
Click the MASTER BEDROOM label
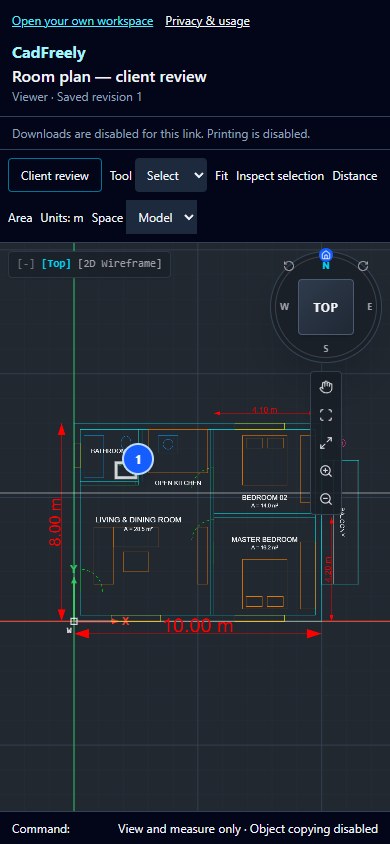click(x=264, y=539)
